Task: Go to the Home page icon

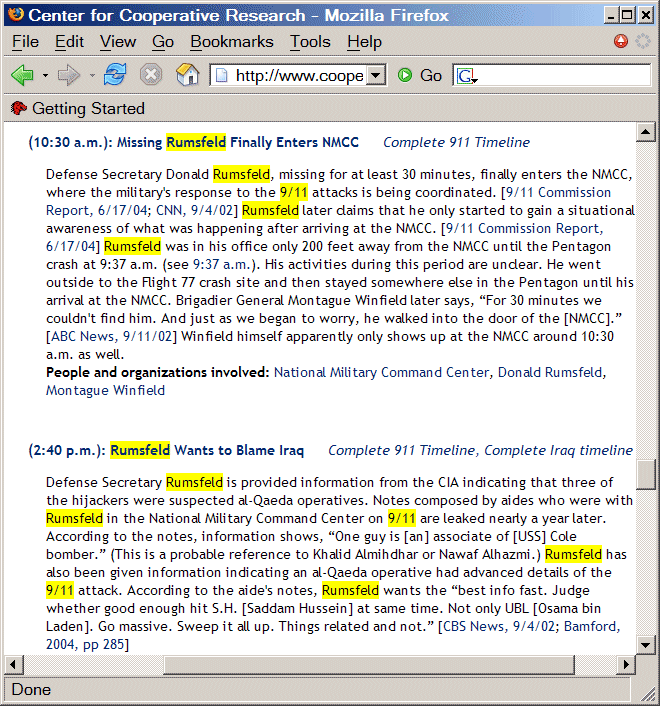Action: pos(187,75)
